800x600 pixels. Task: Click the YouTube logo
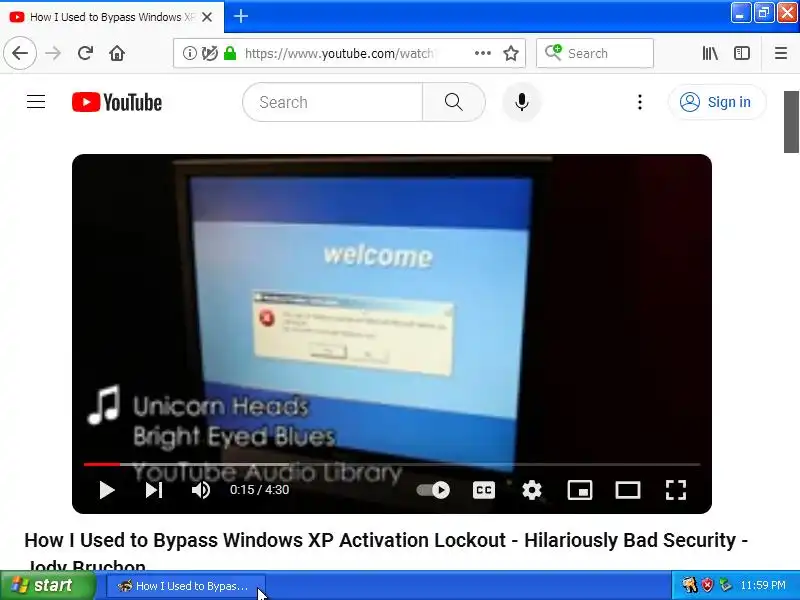click(117, 102)
